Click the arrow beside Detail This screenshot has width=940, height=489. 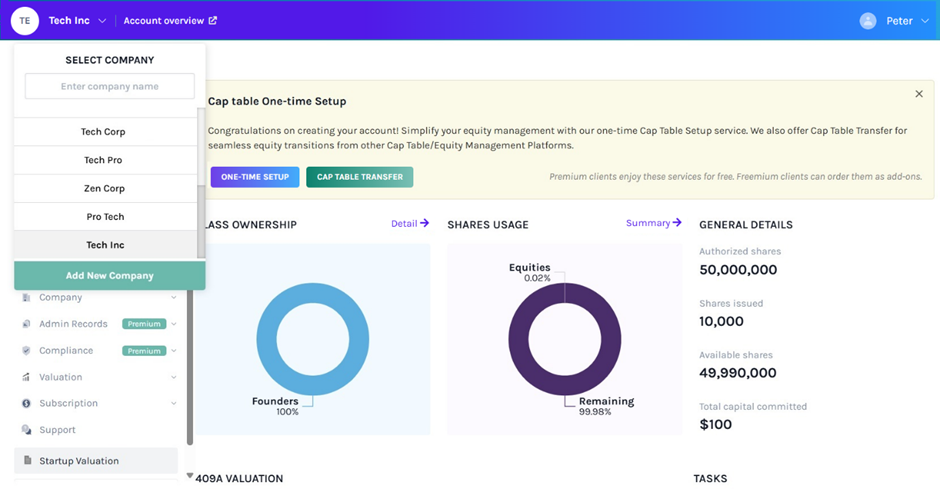[424, 223]
